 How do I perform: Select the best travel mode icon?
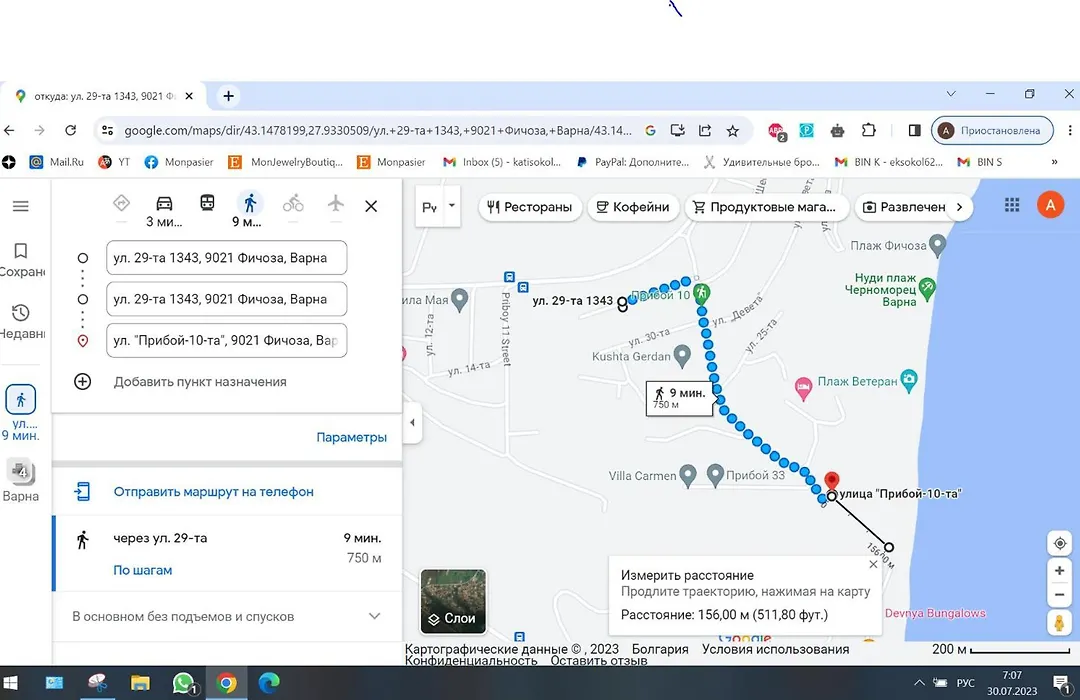(x=121, y=203)
